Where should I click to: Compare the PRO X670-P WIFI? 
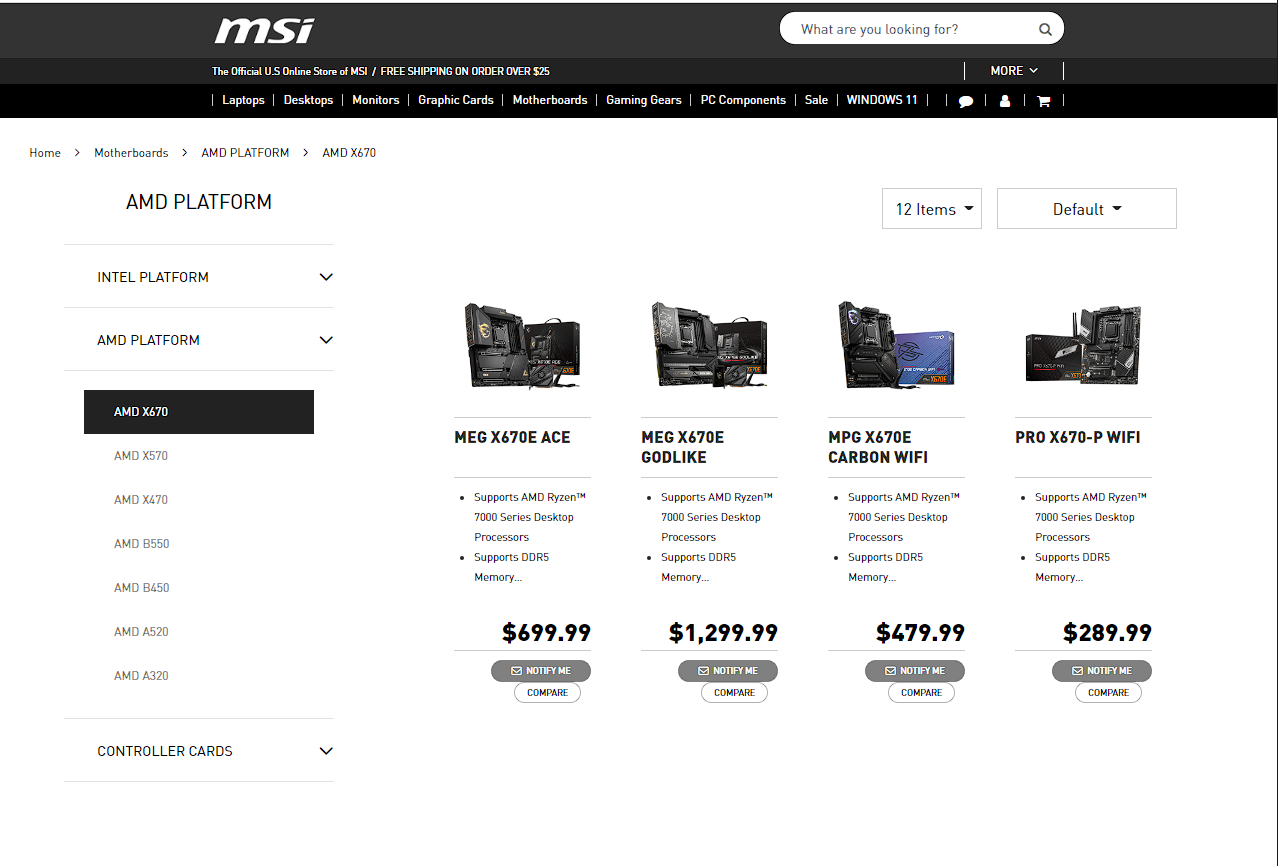tap(1108, 692)
